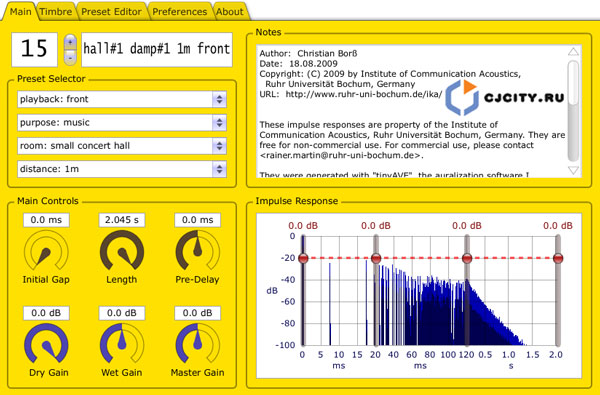The image size is (600, 395).
Task: Click the Master Gain knob
Action: tap(197, 344)
